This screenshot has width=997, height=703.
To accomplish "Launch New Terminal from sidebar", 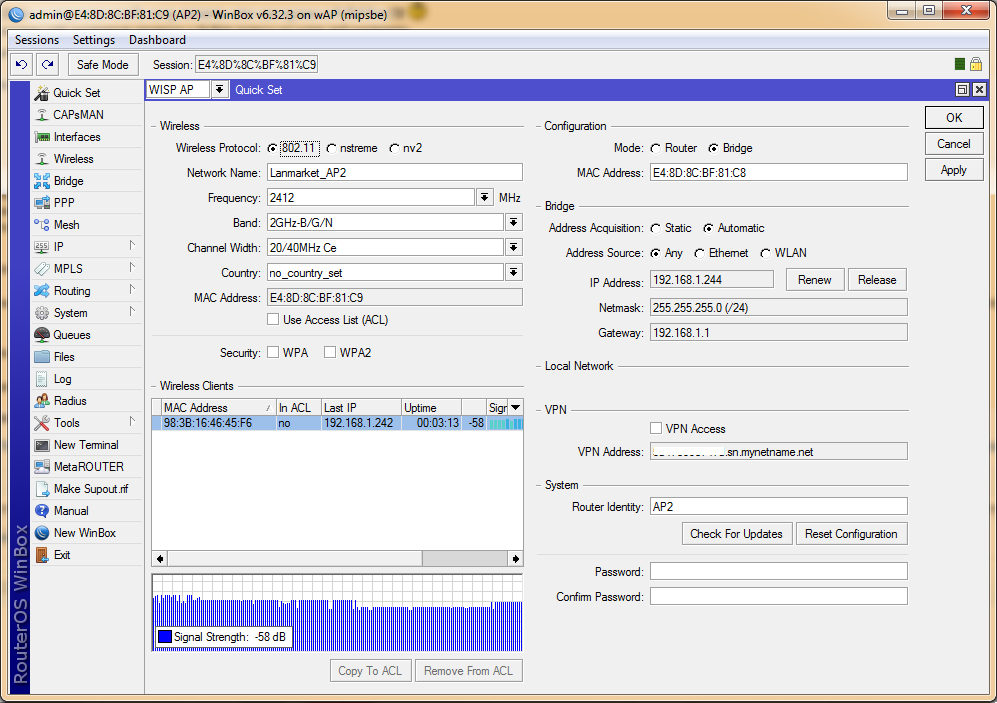I will [x=42, y=445].
